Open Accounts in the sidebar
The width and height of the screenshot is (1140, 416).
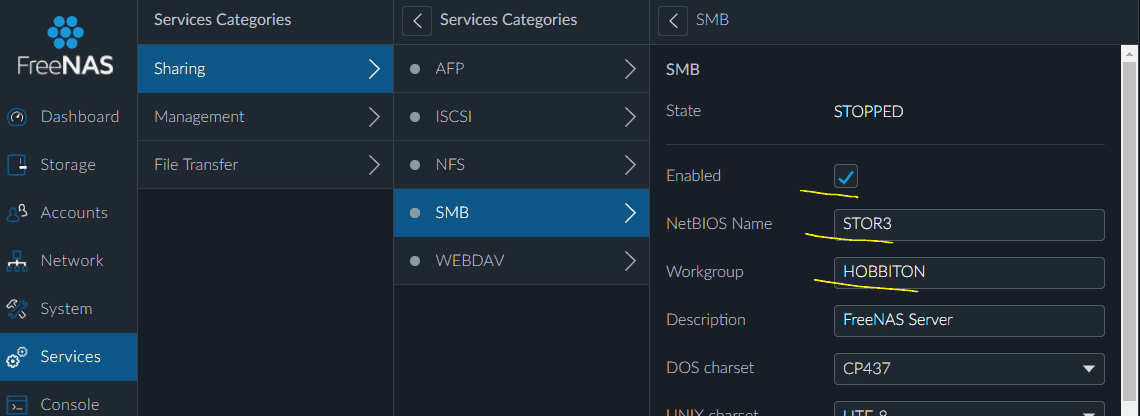coord(68,213)
